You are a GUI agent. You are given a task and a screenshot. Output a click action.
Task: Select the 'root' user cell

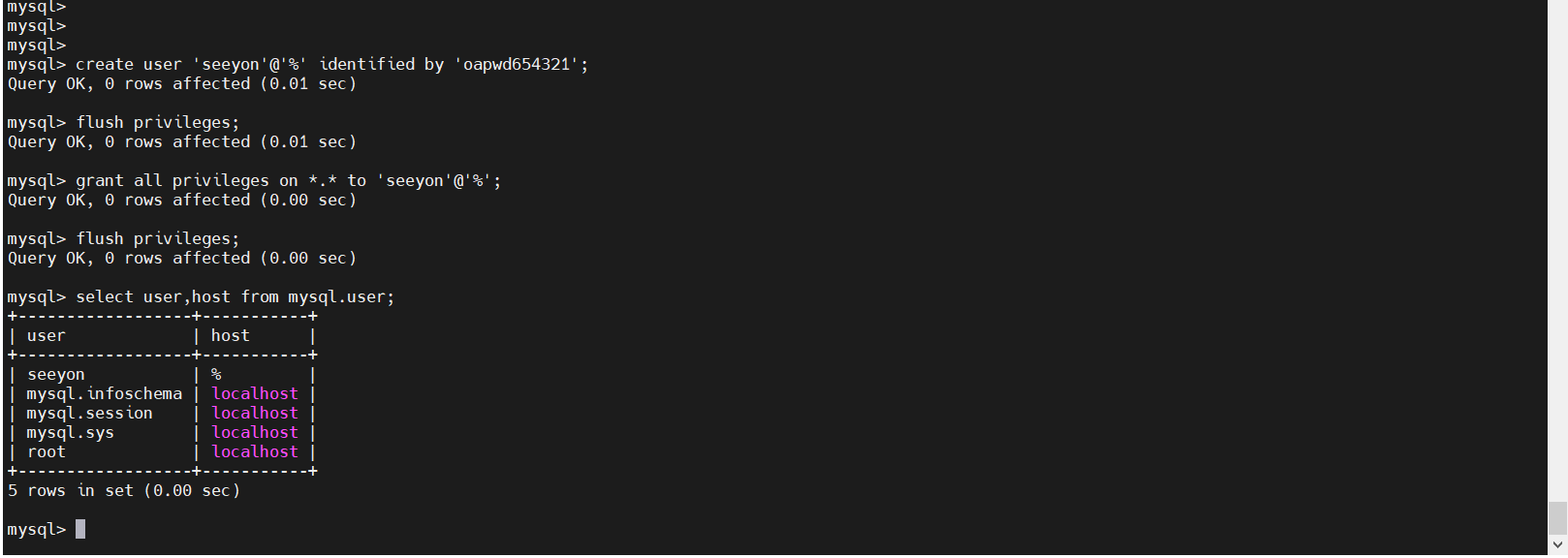point(47,452)
